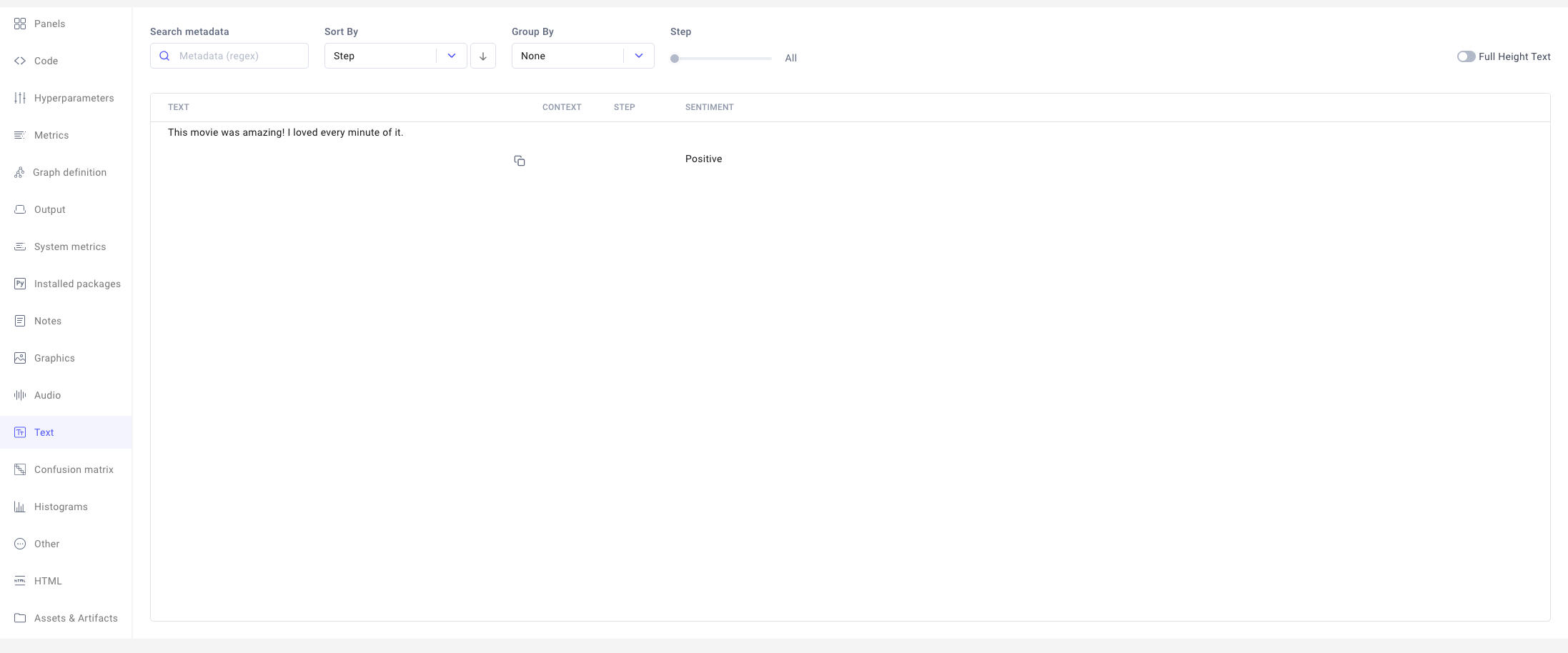Click the search icon in Search metadata
The height and width of the screenshot is (653, 1568).
coord(165,55)
